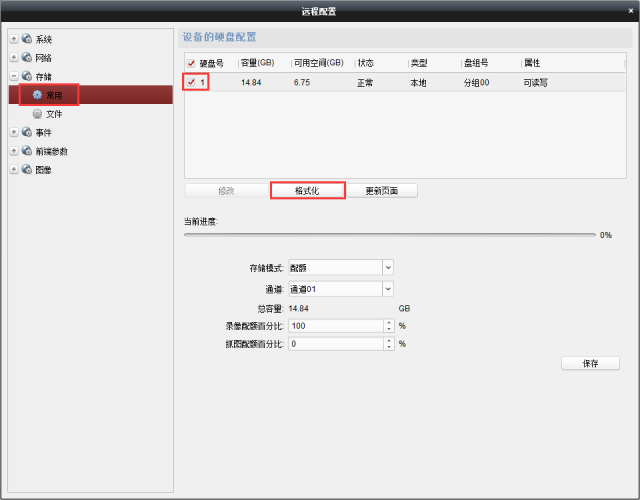Select the 常用 gear icon under 存储
The height and width of the screenshot is (500, 640).
pyautogui.click(x=37, y=95)
